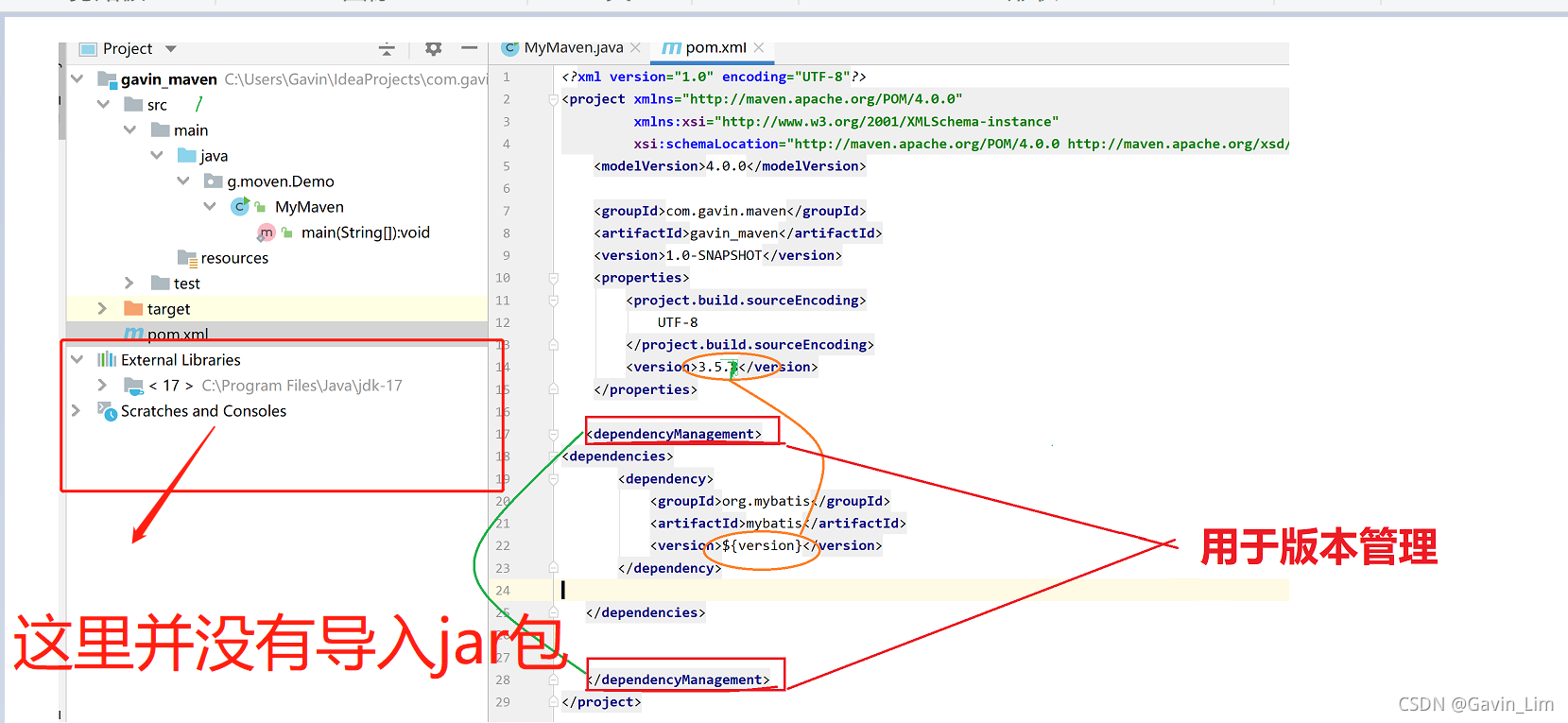
Task: Click the Maven icon on pom.xml tab
Action: (671, 47)
